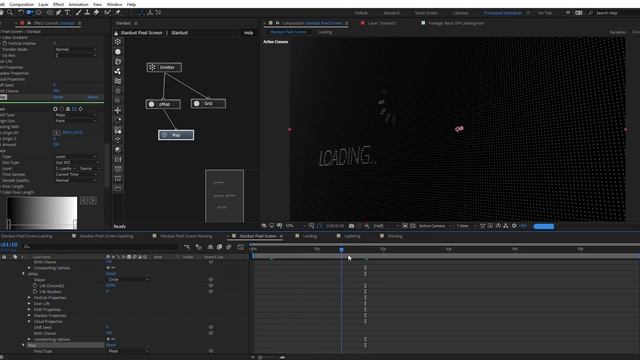Take a snapshot with the viewer camera icon
Screen dimensions: 640x360
pos(351,226)
